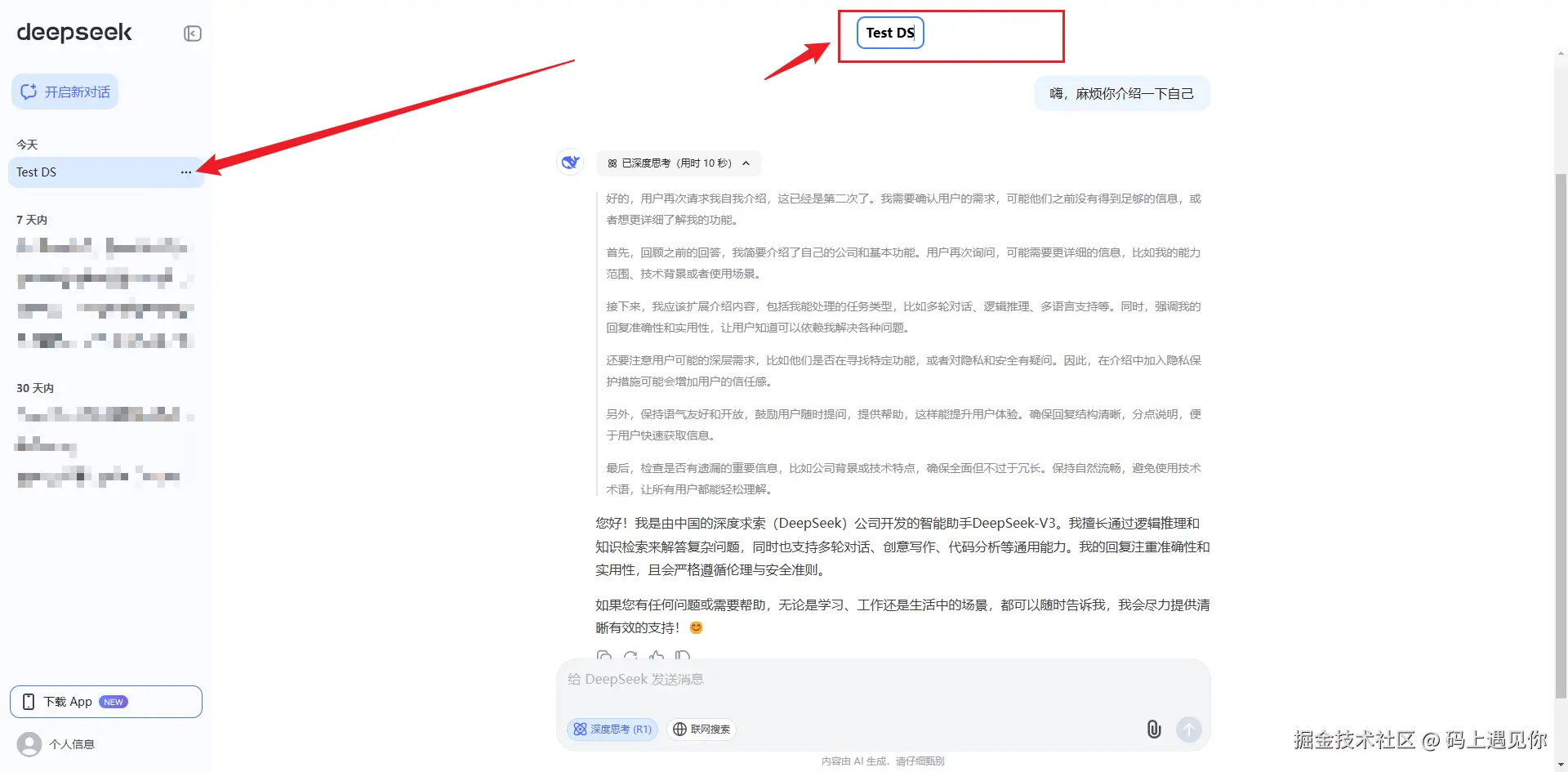Collapse the 已深度思考 reasoning section
The width and height of the screenshot is (1568, 772).
point(679,163)
